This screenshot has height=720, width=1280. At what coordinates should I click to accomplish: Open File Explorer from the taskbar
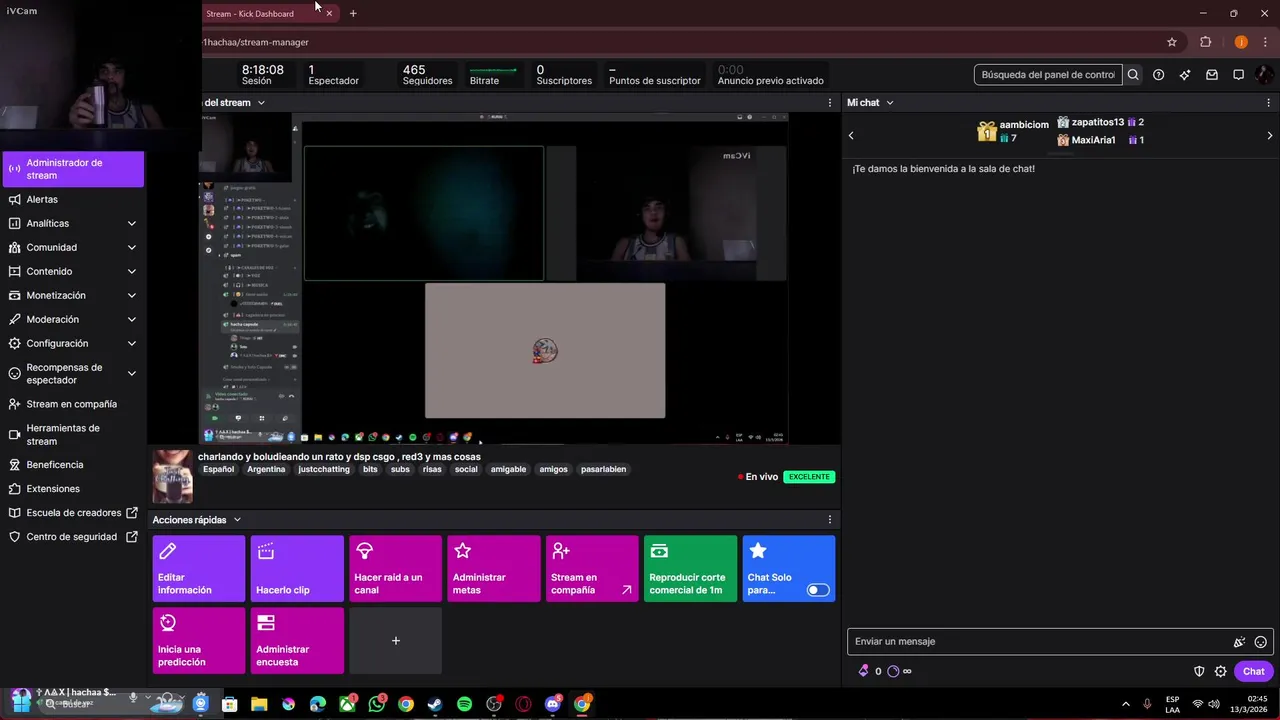(259, 704)
